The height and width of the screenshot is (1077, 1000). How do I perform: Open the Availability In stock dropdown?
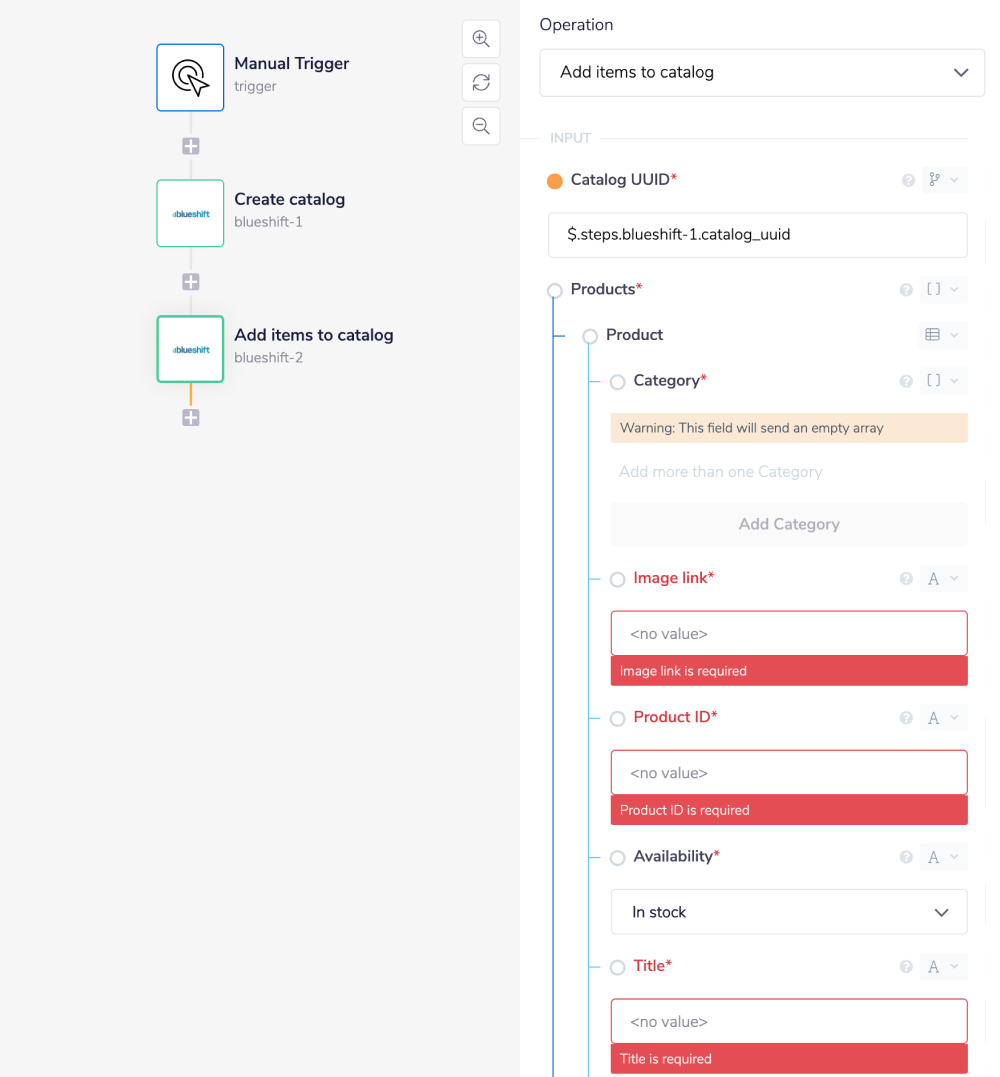point(788,912)
